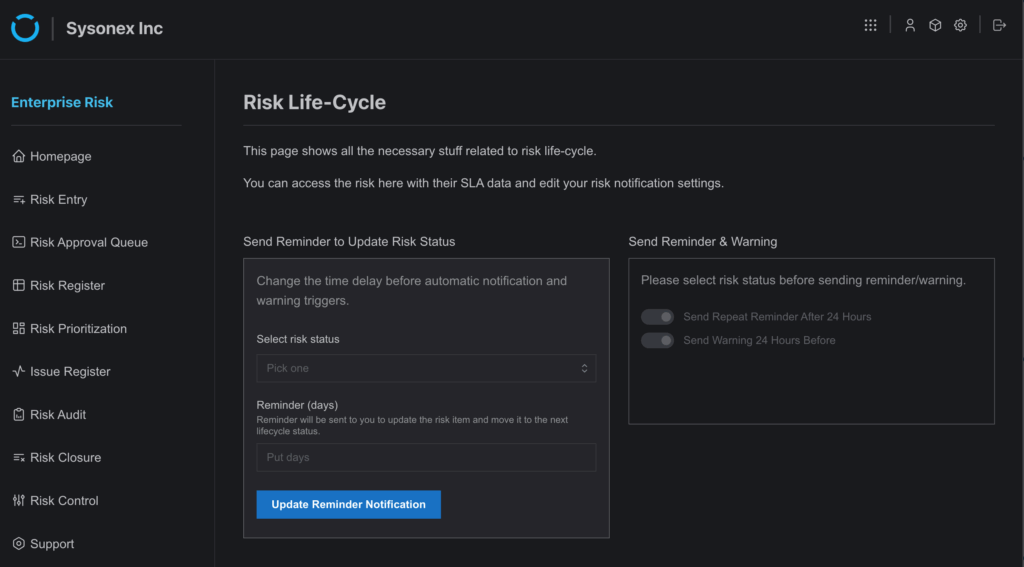This screenshot has width=1024, height=567.
Task: Toggle Send Warning 24 Hours Before
Action: 657,340
